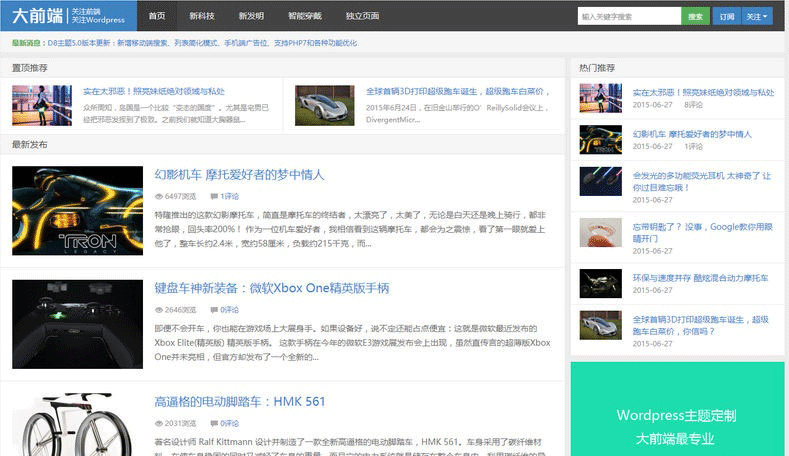Click the view-count eye icon showing 6497浏览
This screenshot has width=789, height=456.
[x=159, y=196]
